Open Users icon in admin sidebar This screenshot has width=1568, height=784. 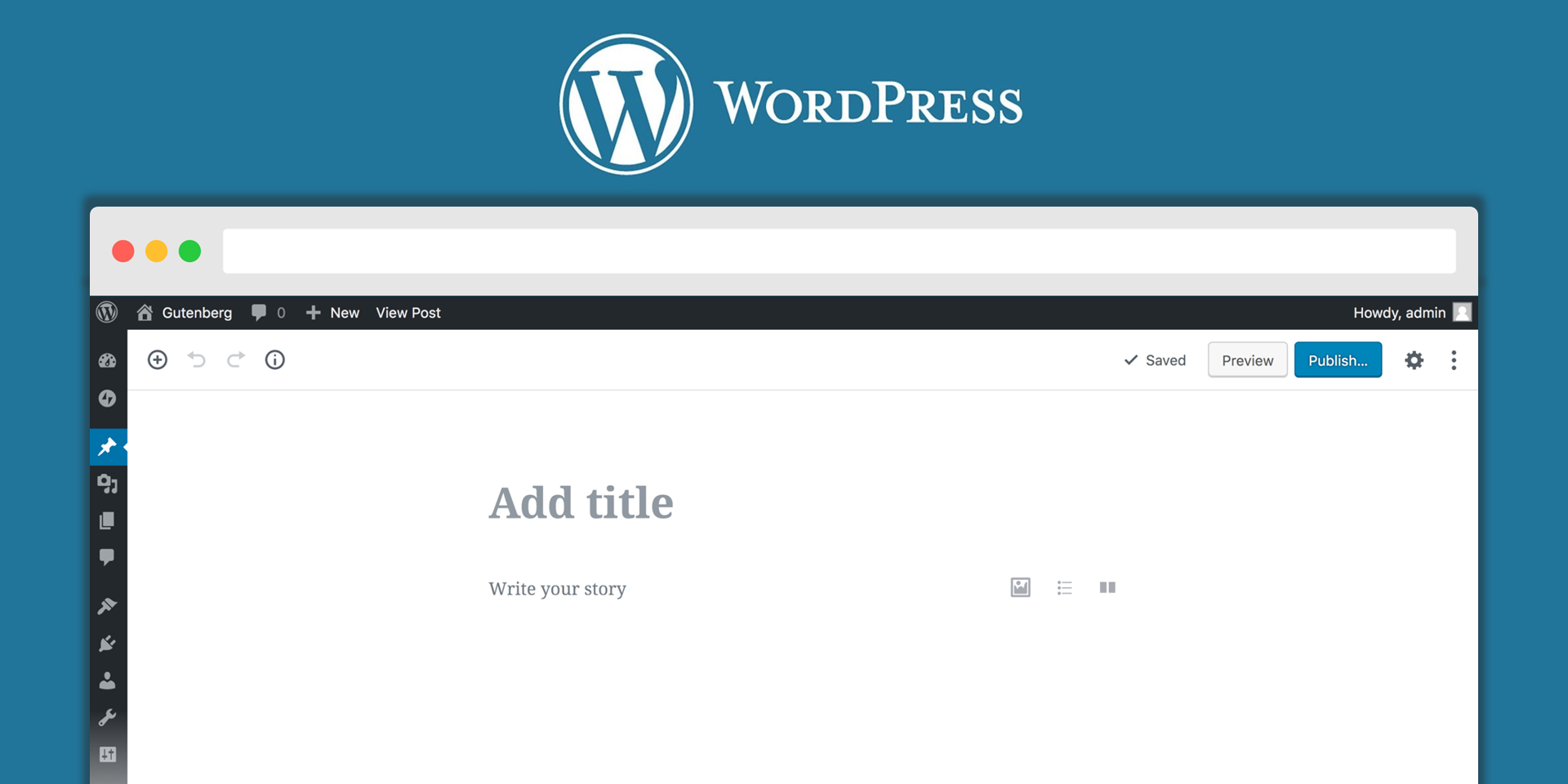coord(108,681)
